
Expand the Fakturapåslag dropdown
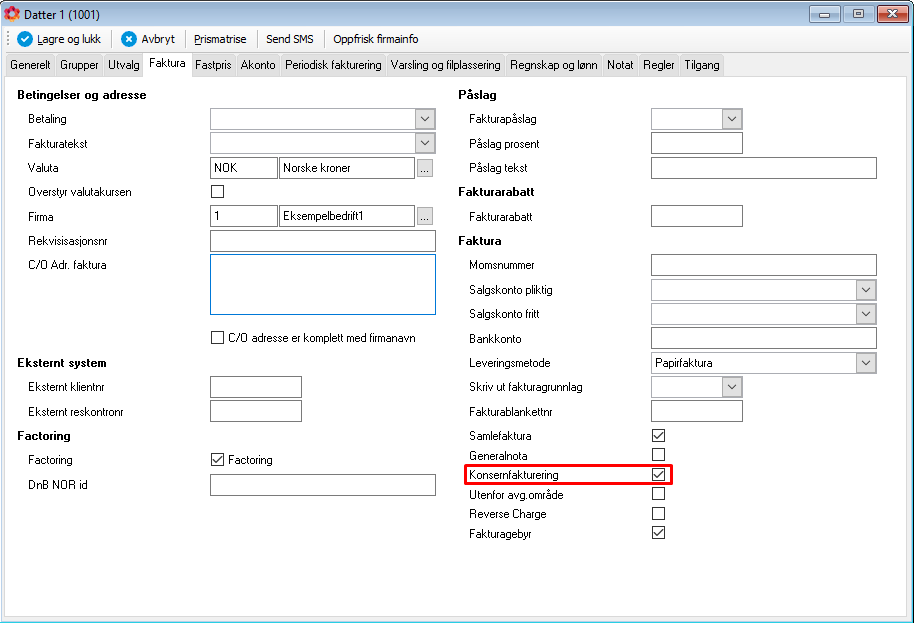tap(732, 119)
